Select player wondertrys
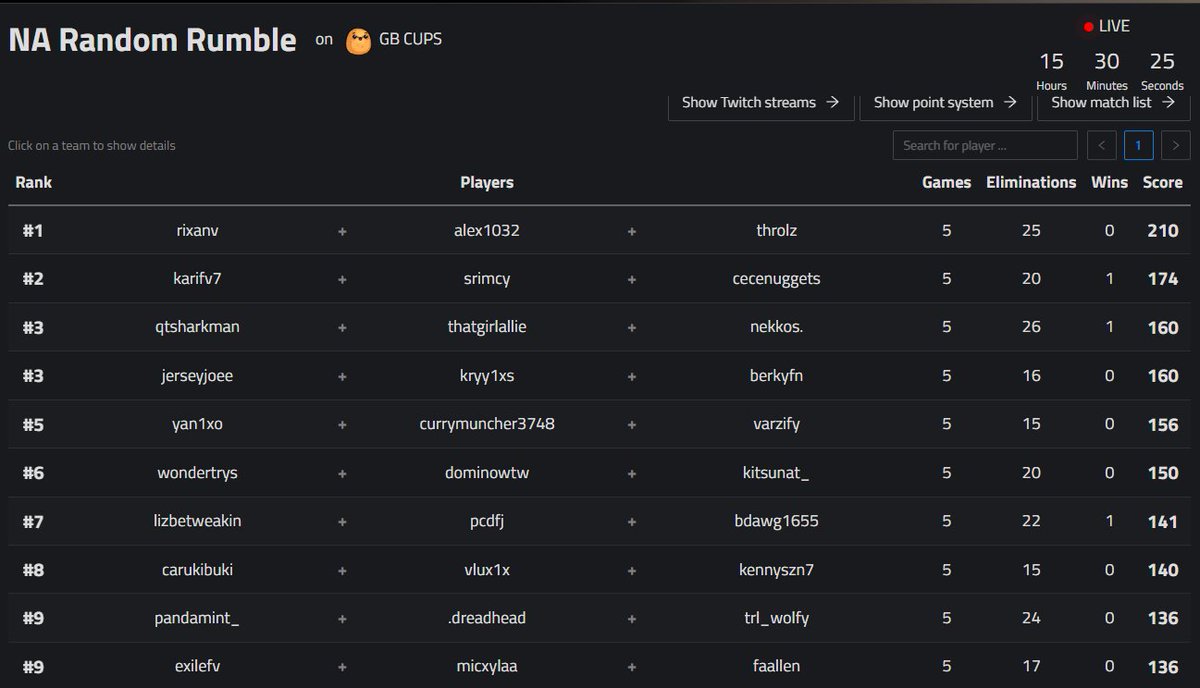 198,473
